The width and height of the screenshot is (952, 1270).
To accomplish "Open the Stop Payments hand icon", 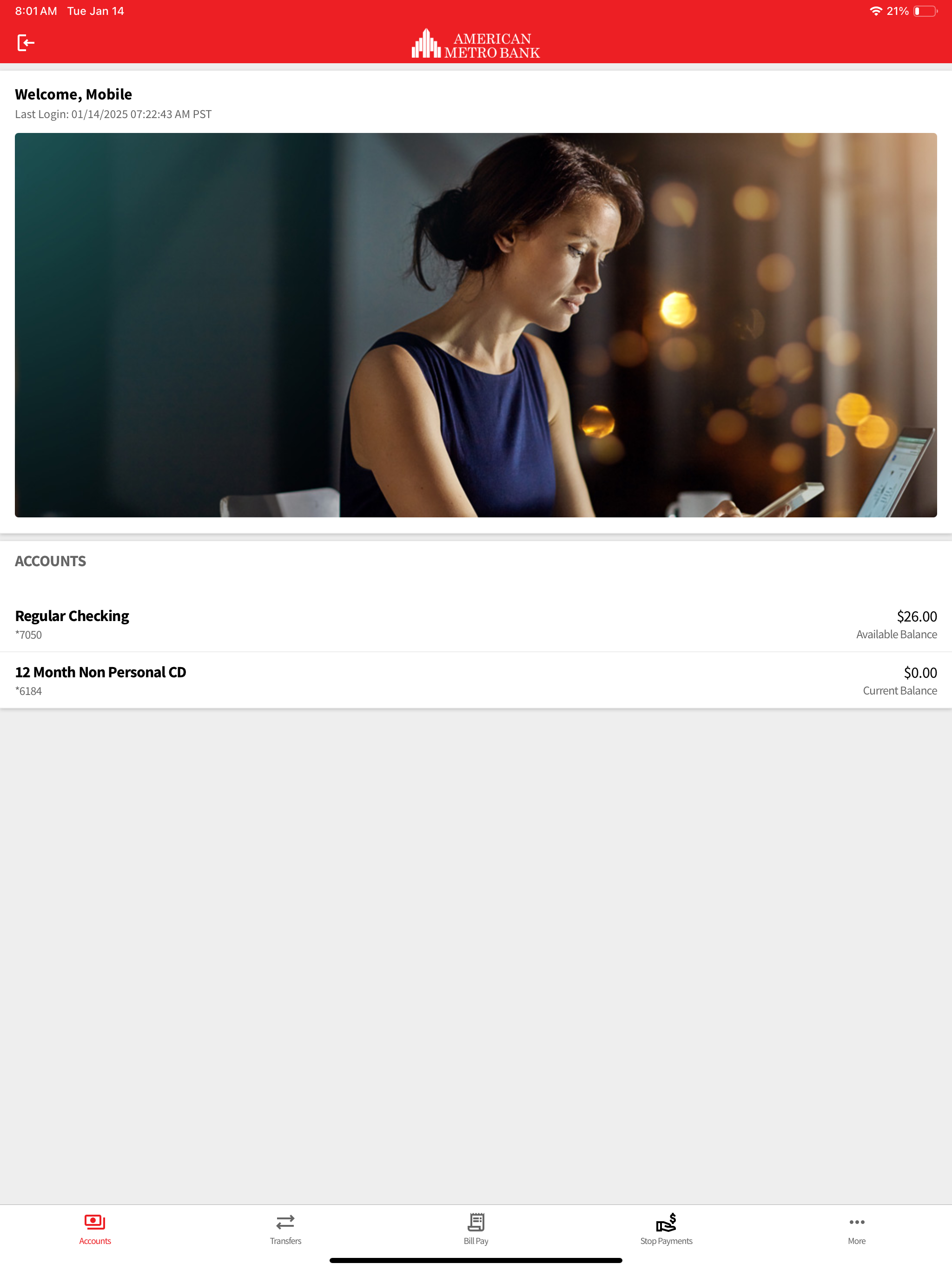I will pos(666,1222).
